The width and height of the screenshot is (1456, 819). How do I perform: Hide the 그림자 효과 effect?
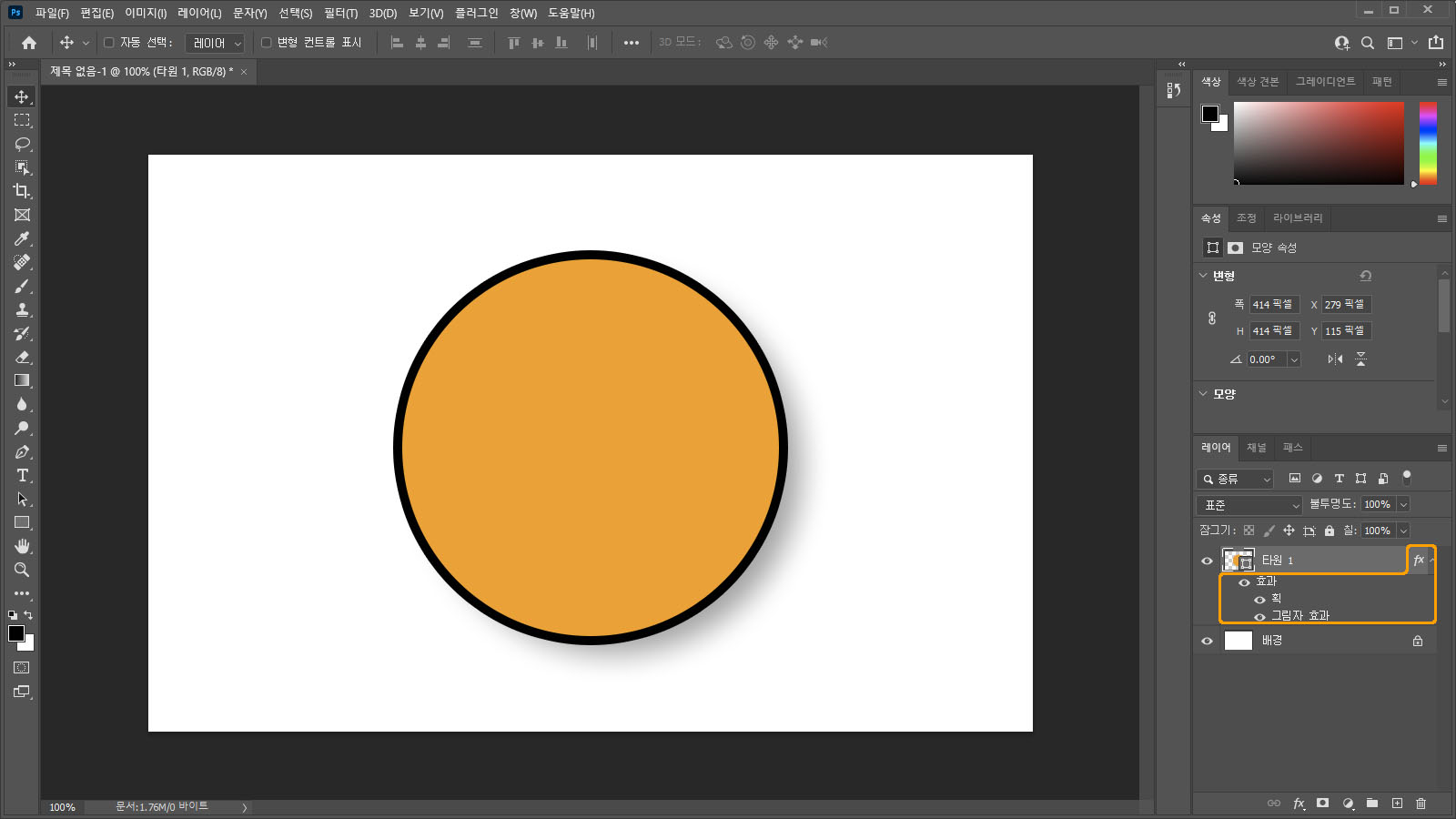(x=1259, y=617)
